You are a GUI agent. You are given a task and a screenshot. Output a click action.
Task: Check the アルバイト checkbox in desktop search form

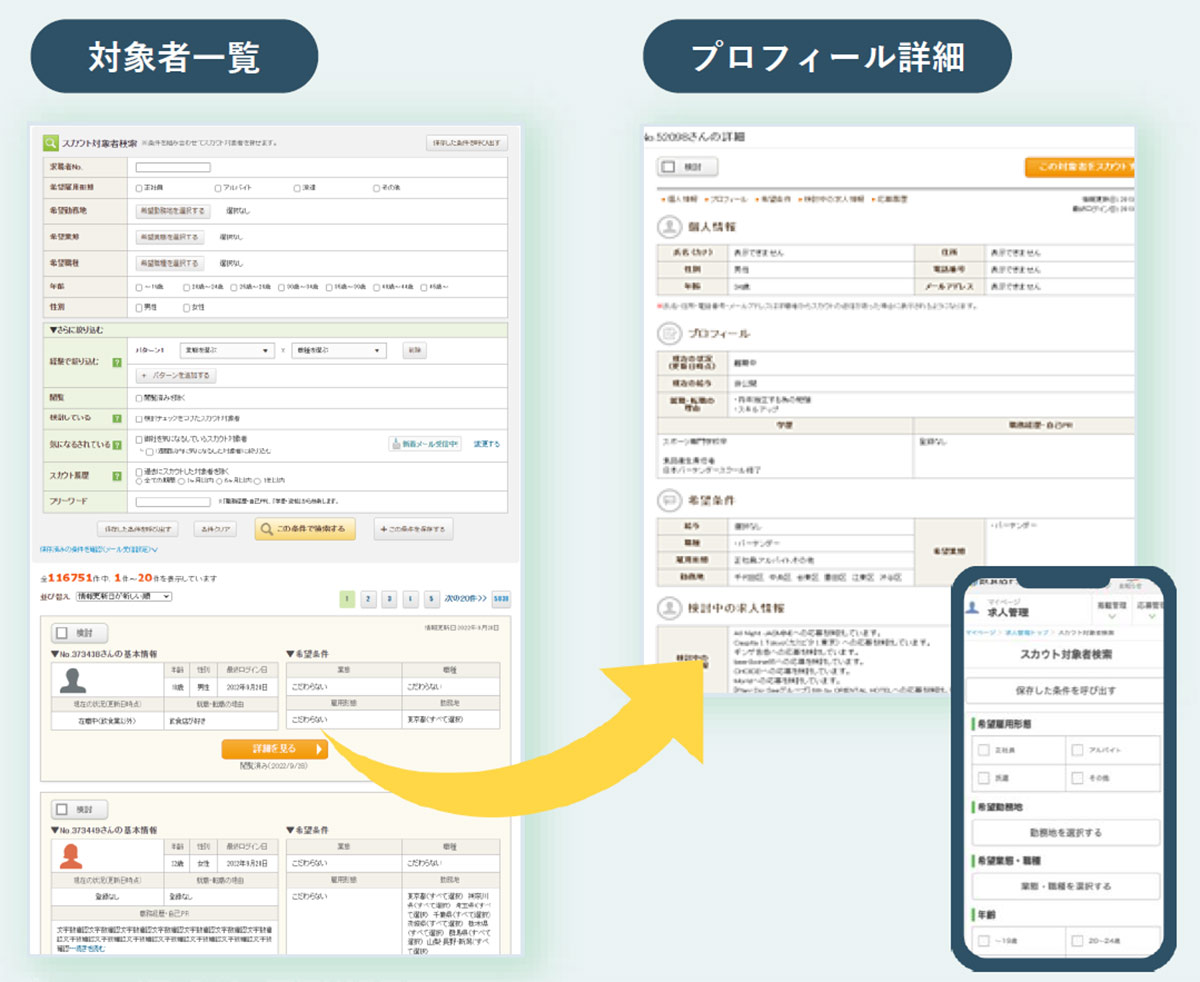coord(218,188)
